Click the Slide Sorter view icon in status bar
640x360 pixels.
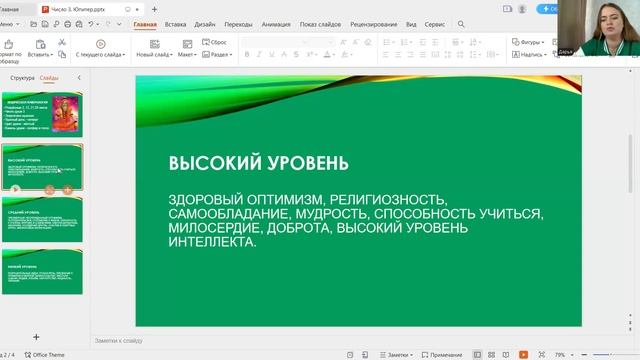(491, 355)
